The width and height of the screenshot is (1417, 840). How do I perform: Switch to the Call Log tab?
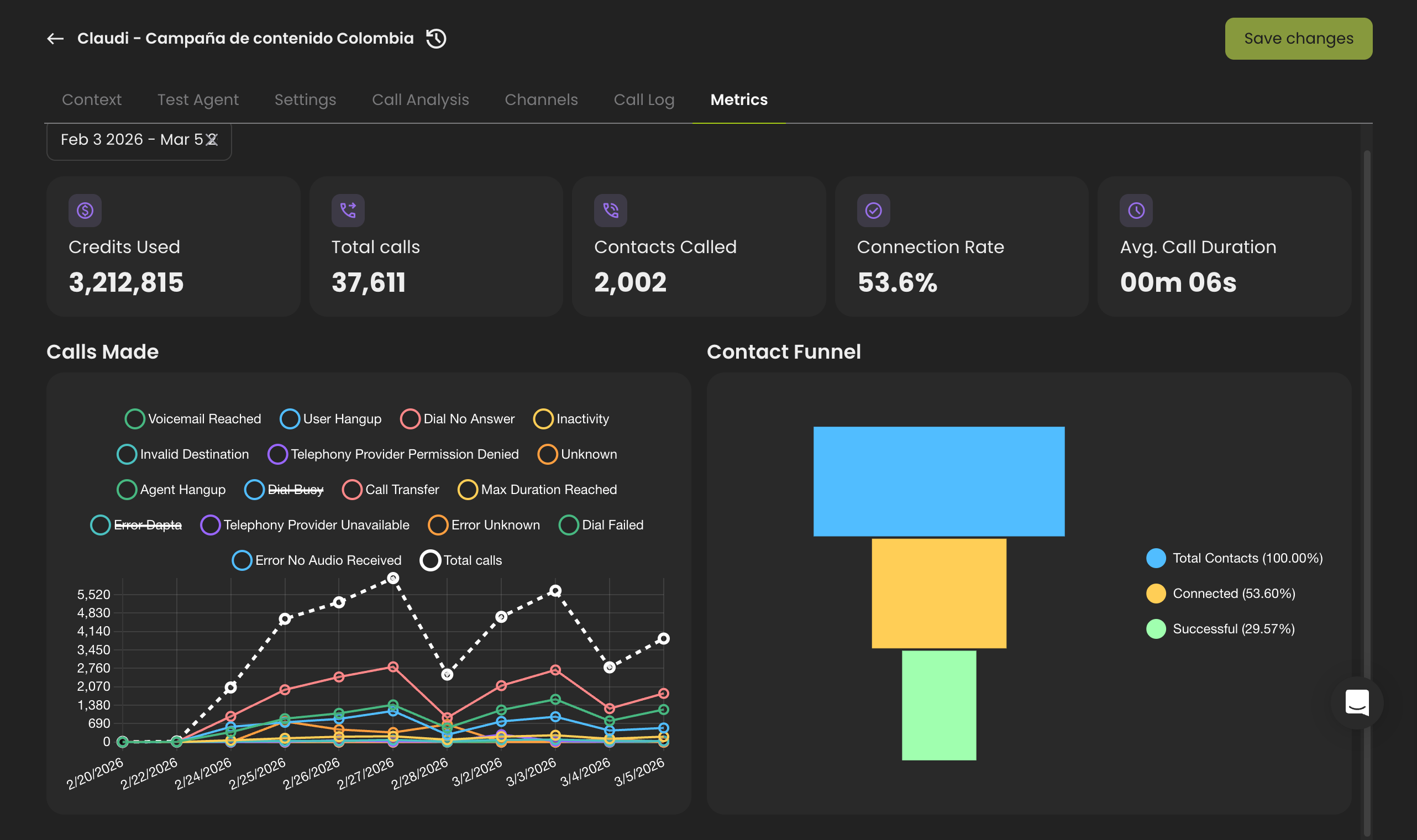[643, 99]
